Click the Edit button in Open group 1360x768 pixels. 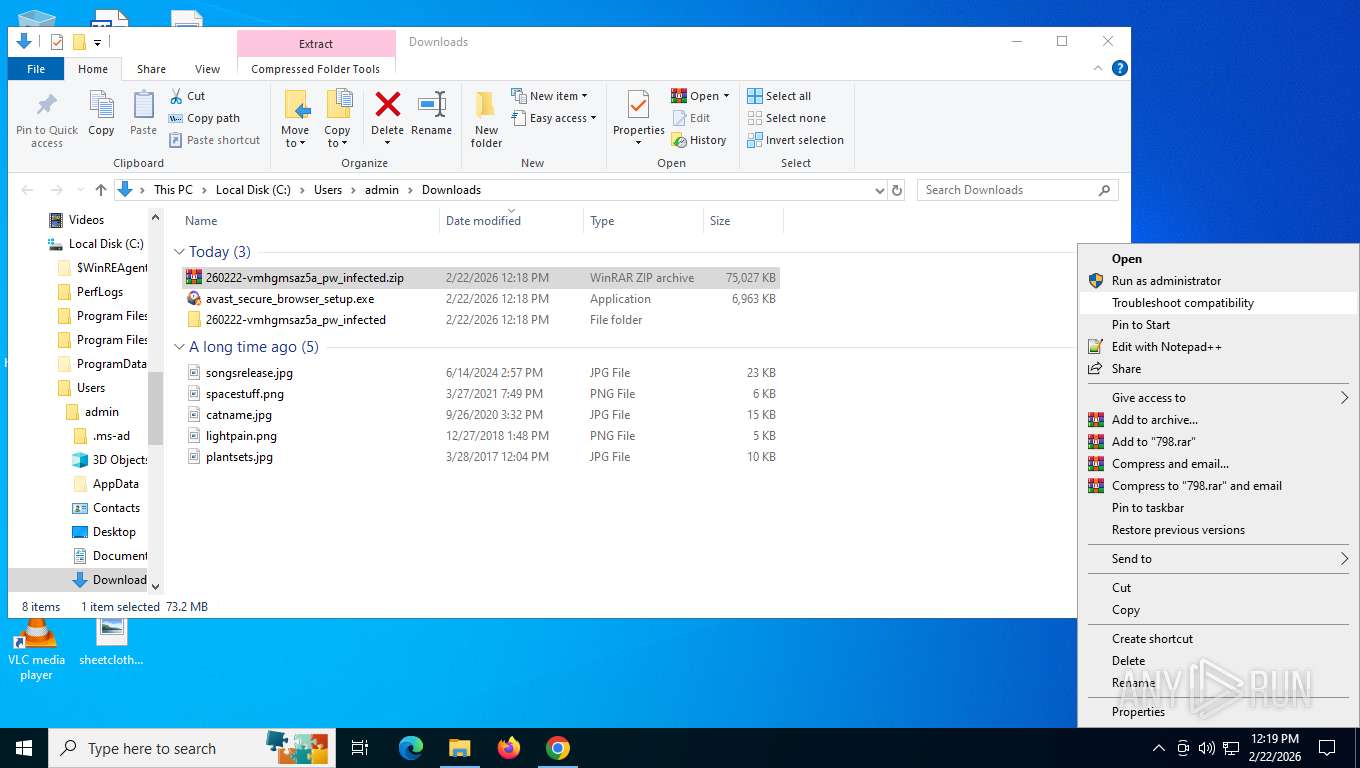click(x=690, y=118)
